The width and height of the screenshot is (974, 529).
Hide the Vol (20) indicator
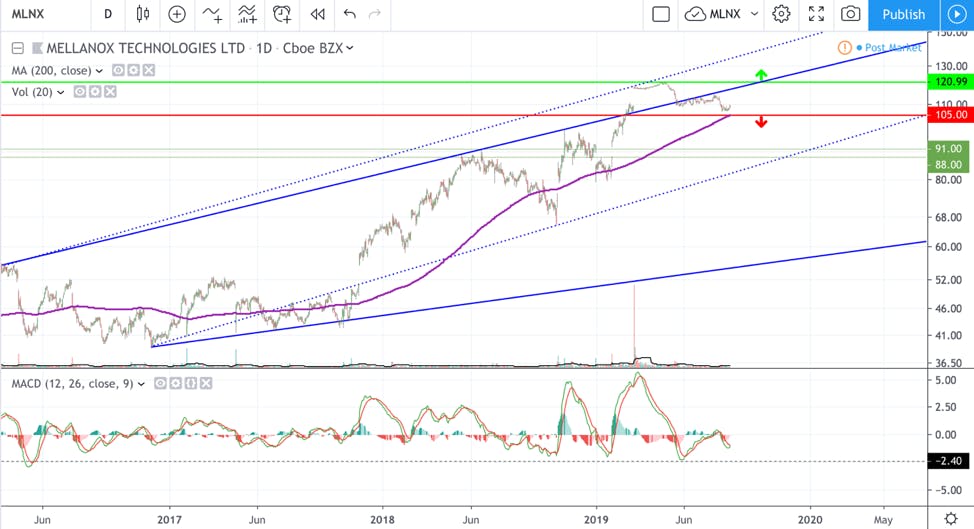80,92
